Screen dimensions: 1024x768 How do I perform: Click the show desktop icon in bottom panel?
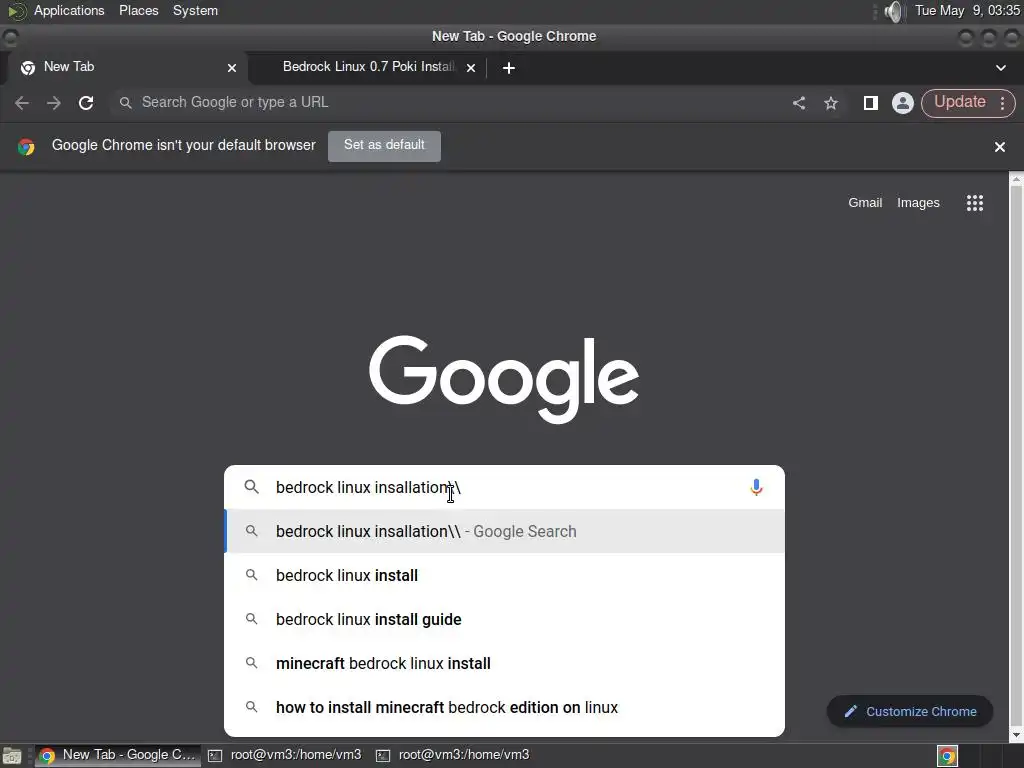tap(12, 756)
